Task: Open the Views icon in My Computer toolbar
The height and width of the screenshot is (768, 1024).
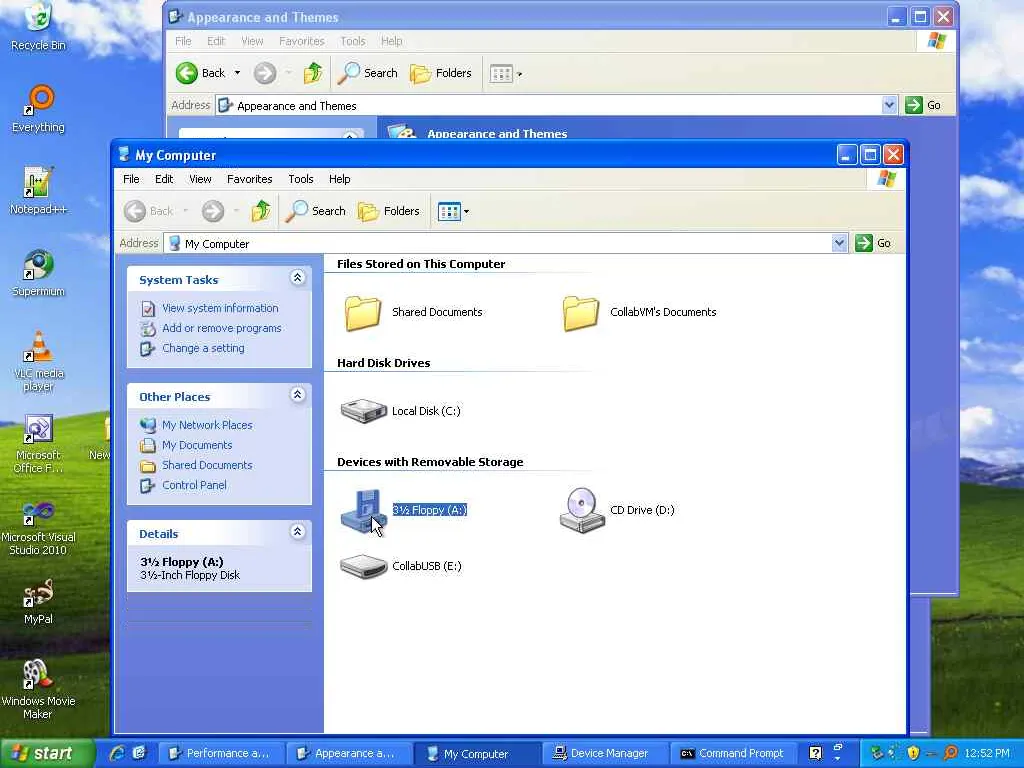Action: coord(449,212)
